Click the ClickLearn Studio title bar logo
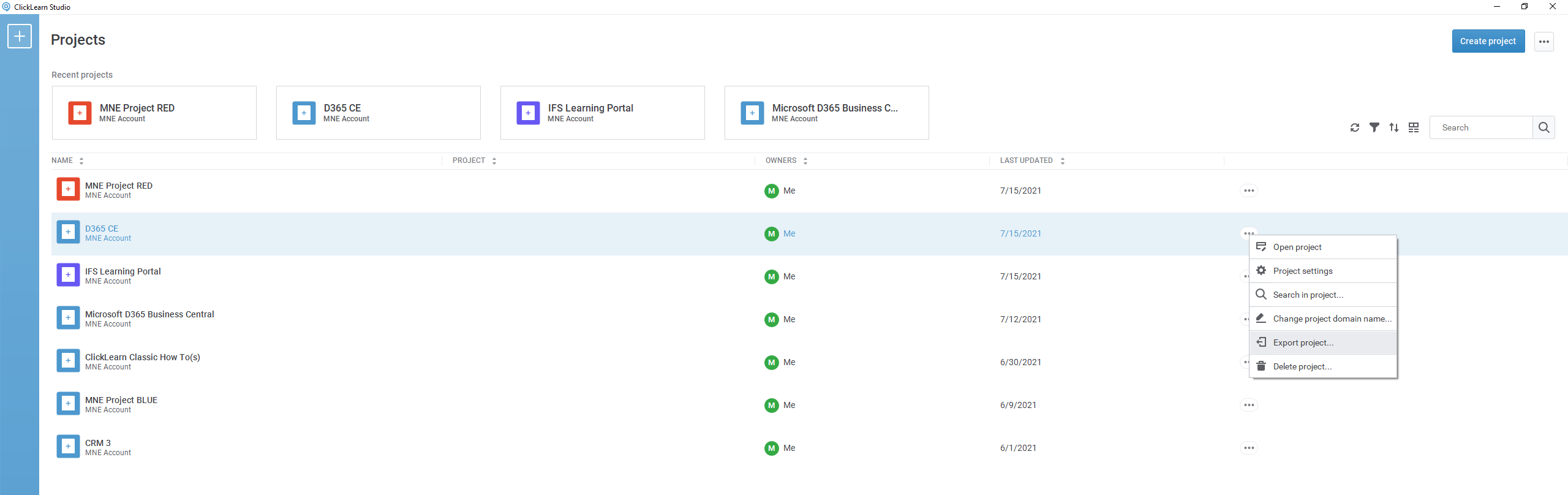The width and height of the screenshot is (1568, 495). click(x=6, y=7)
